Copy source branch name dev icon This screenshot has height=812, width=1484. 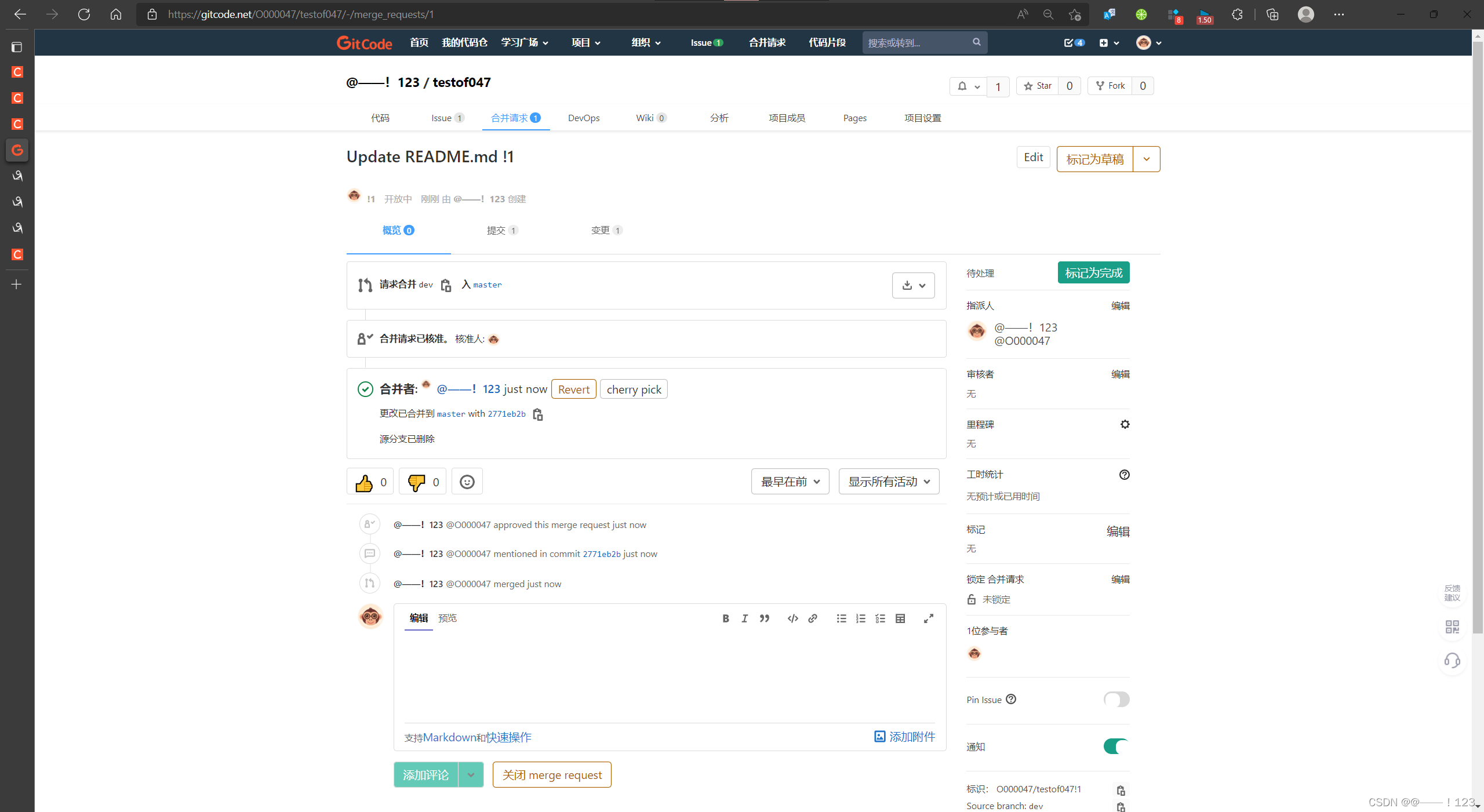[446, 285]
